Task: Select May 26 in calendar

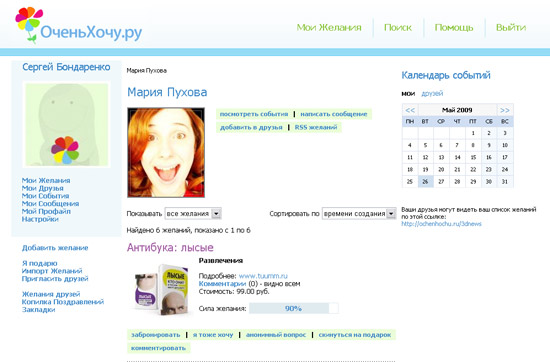Action: [x=425, y=182]
